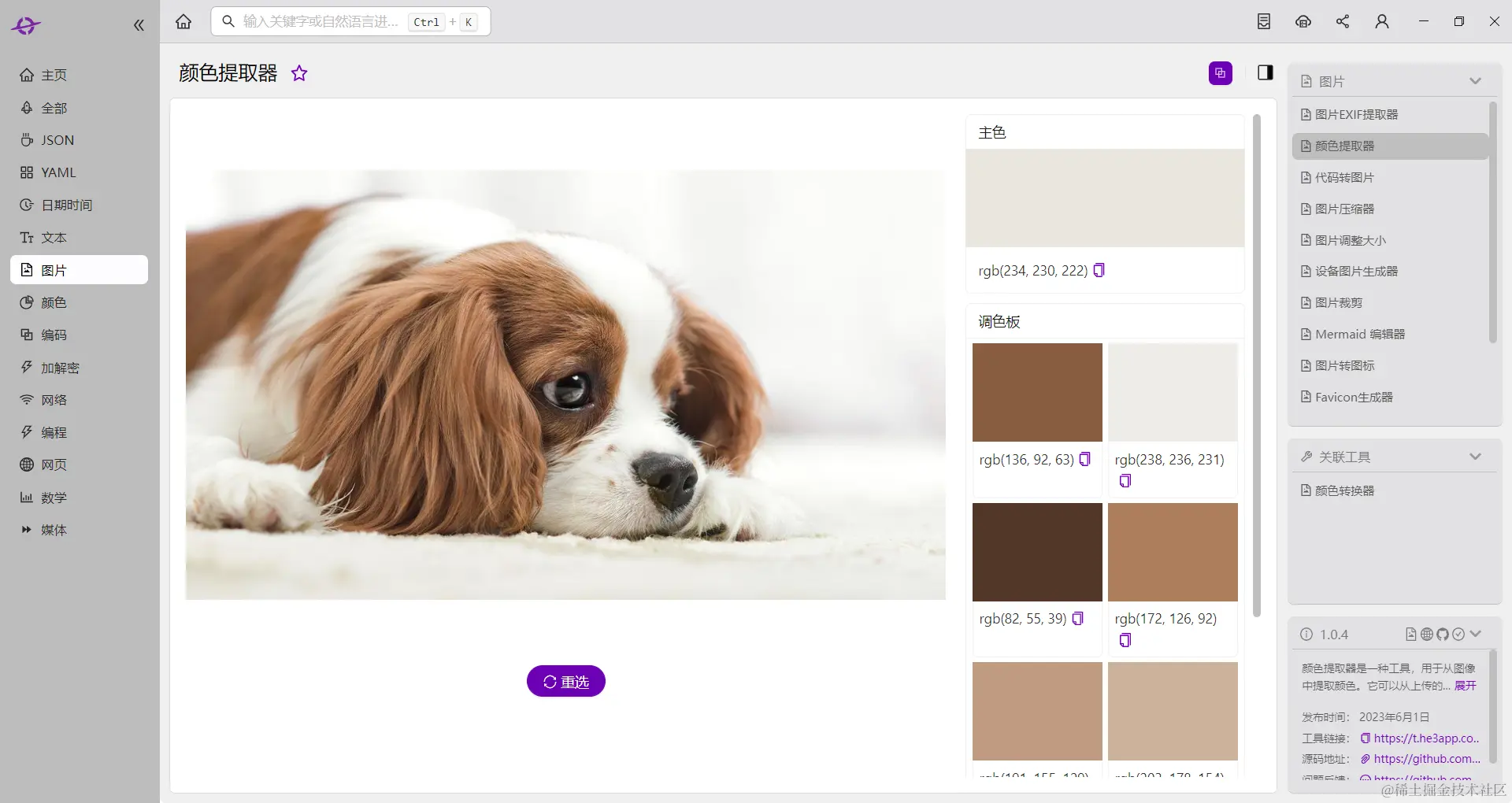Open the notes document icon in top bar
Screen dimensions: 1512x803
[x=1264, y=22]
